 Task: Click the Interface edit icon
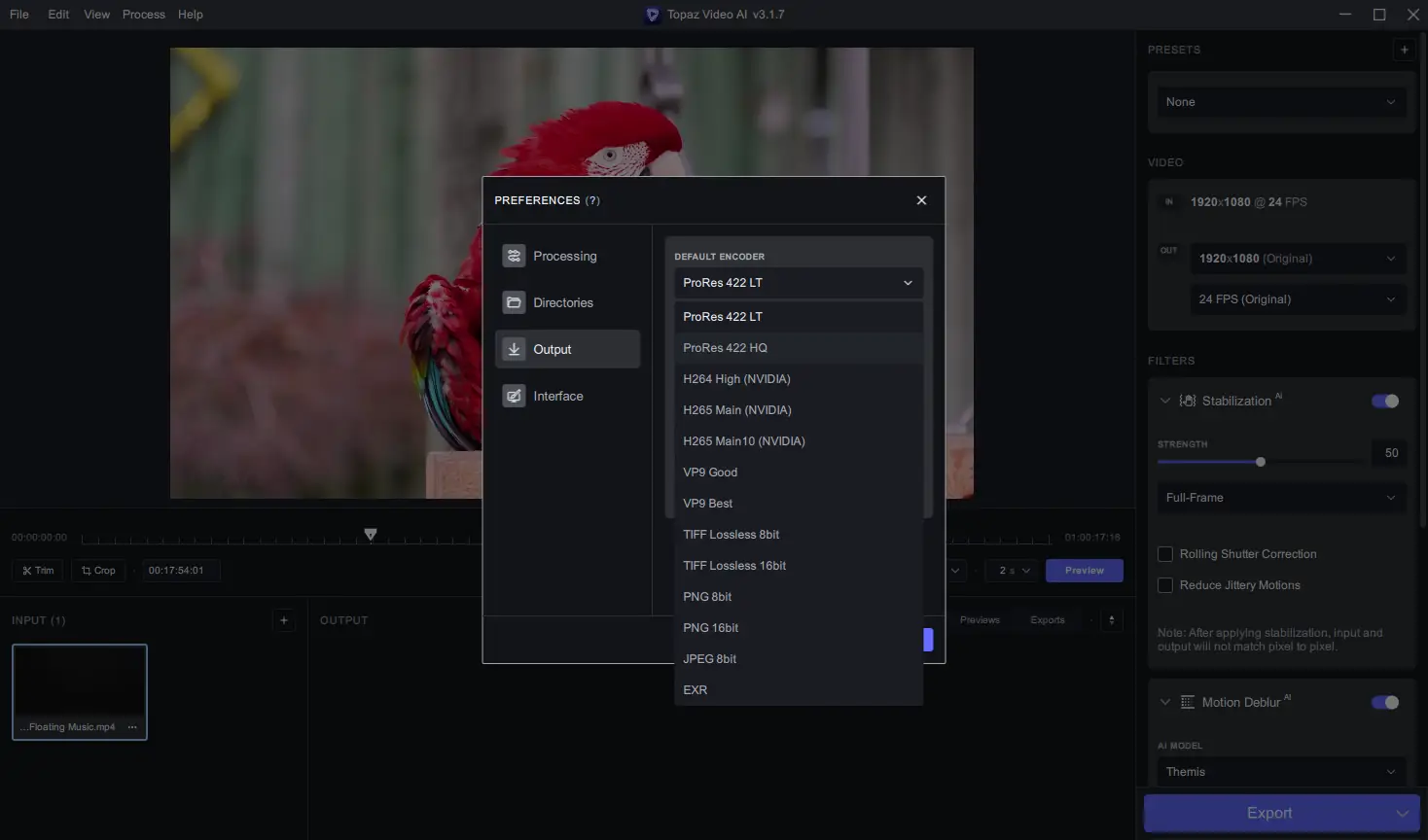514,396
